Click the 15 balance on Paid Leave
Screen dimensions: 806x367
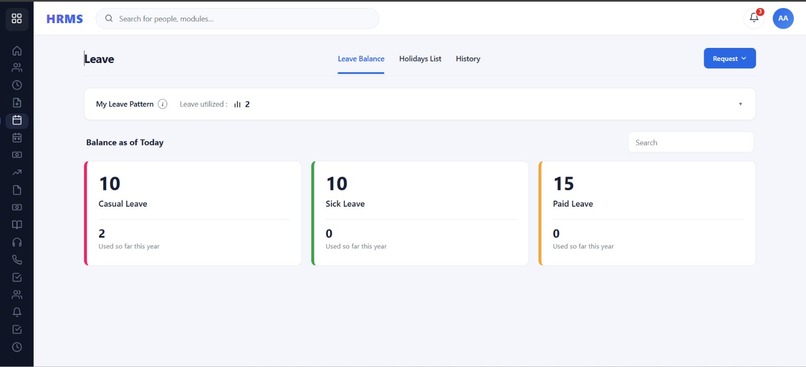(563, 184)
